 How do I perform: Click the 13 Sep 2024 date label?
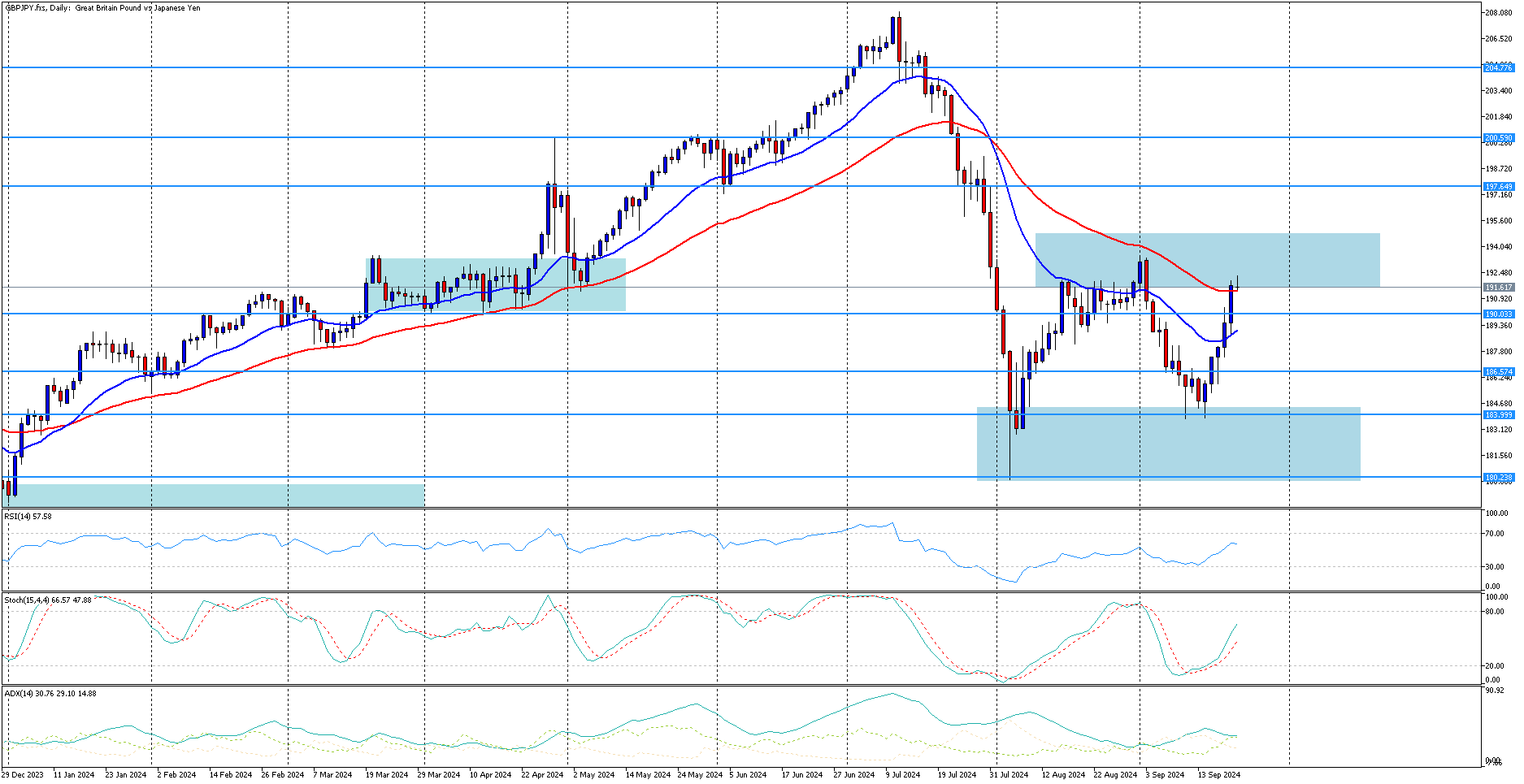click(1218, 775)
